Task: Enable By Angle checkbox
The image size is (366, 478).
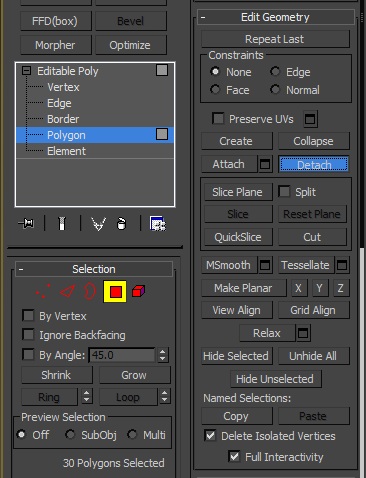Action: click(x=28, y=354)
